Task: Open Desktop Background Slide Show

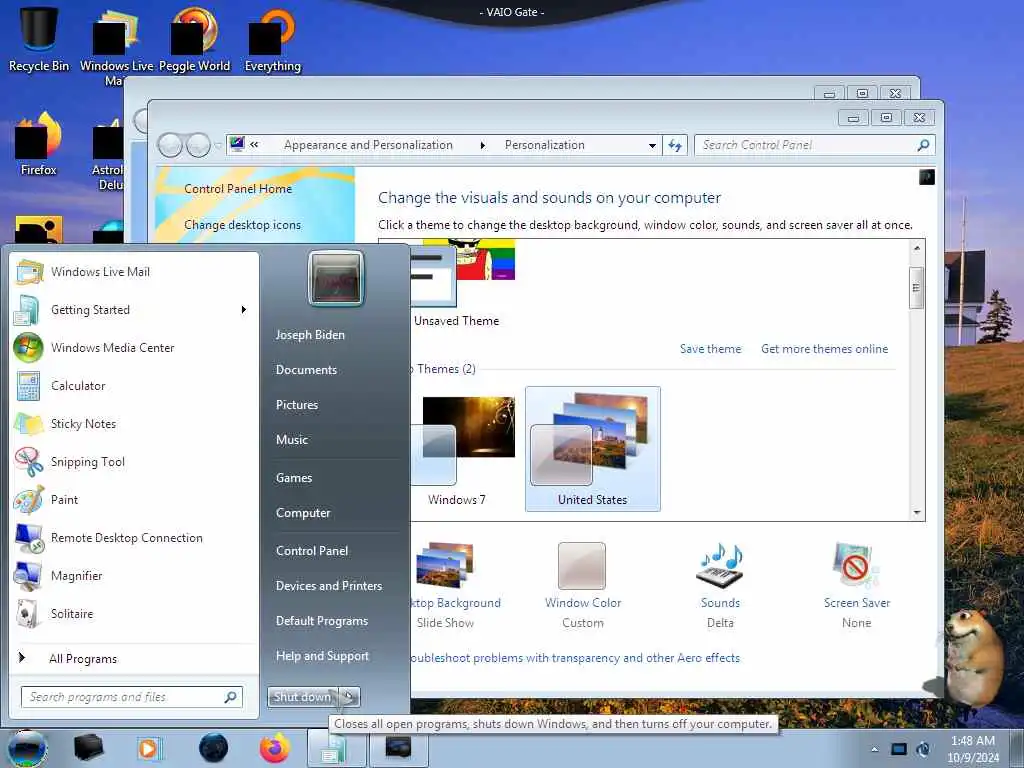Action: 455,584
